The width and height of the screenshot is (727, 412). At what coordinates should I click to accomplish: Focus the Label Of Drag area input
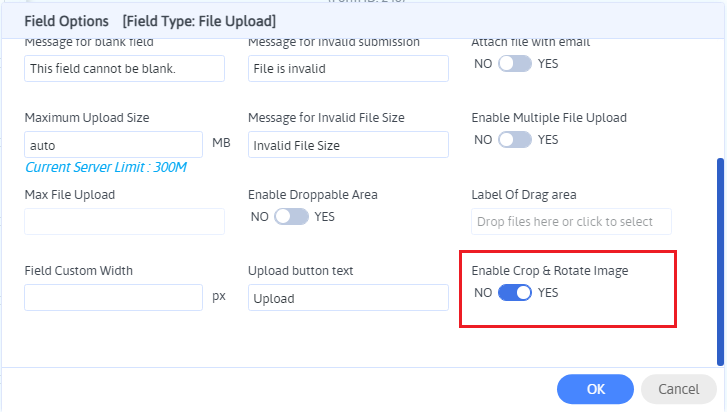coord(571,221)
